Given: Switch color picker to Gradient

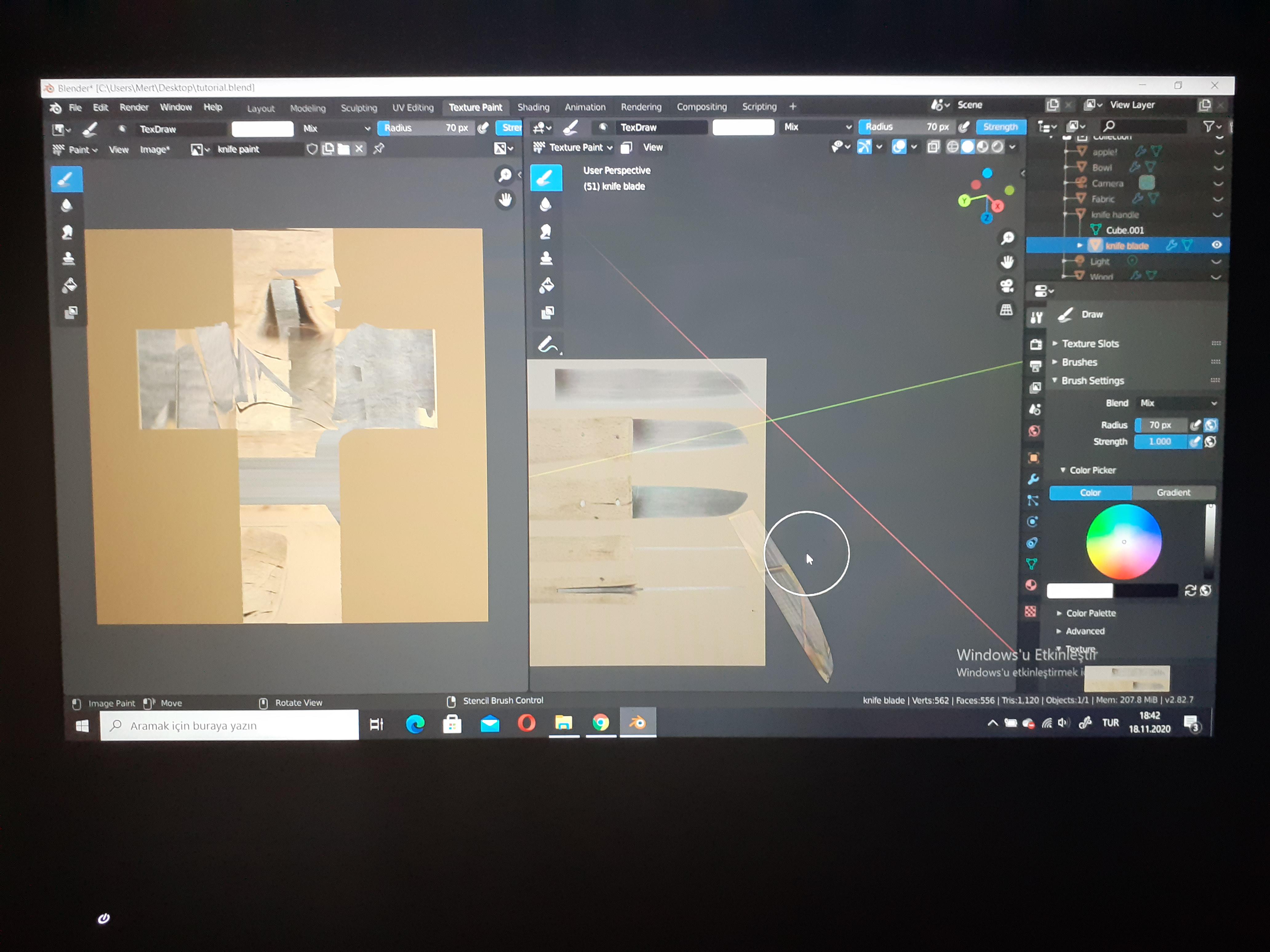Looking at the screenshot, I should (x=1173, y=492).
